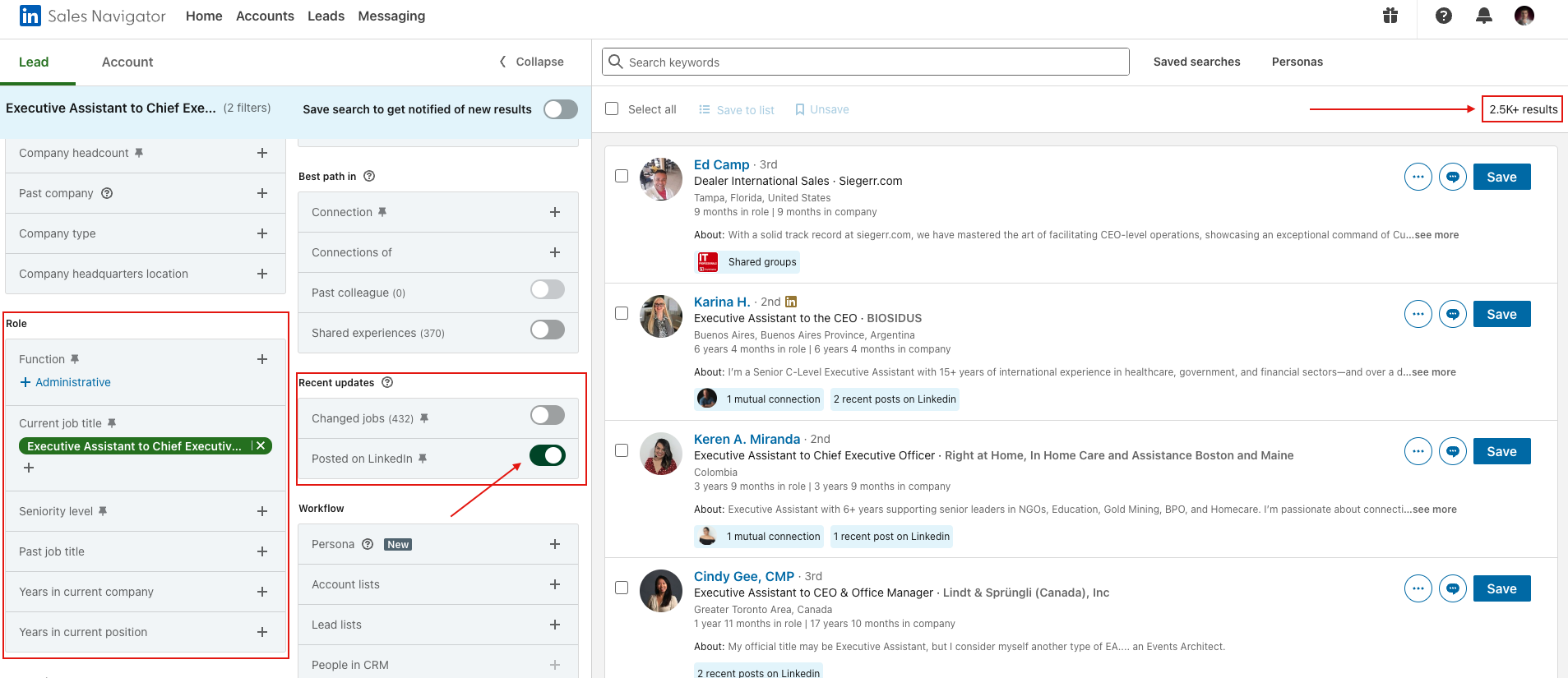Open the Saved searches link
Screen dimensions: 1568x678
point(1196,62)
